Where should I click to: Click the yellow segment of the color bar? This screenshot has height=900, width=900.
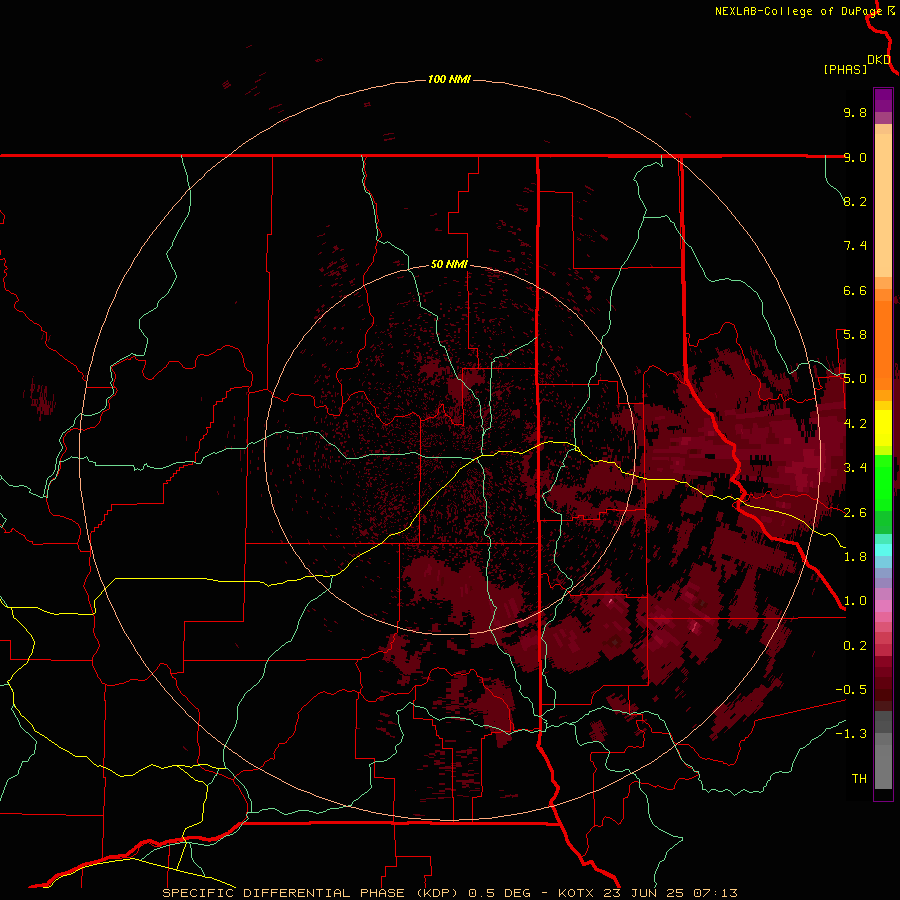click(883, 428)
